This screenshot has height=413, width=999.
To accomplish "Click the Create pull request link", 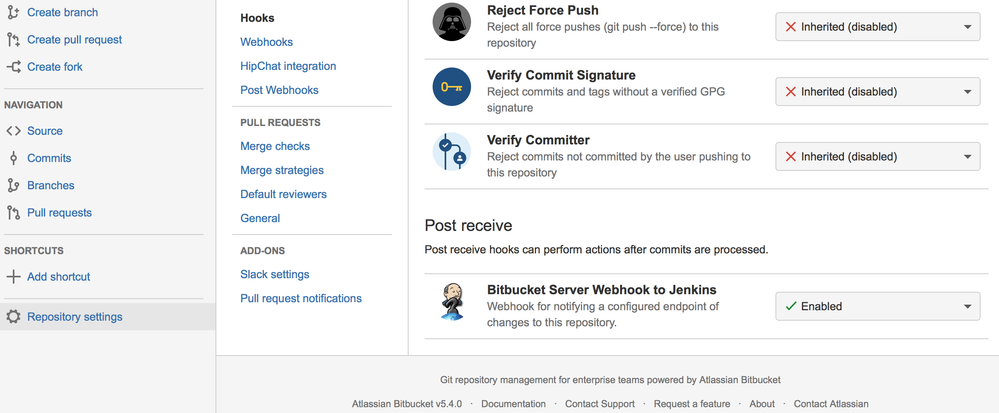I will [75, 40].
